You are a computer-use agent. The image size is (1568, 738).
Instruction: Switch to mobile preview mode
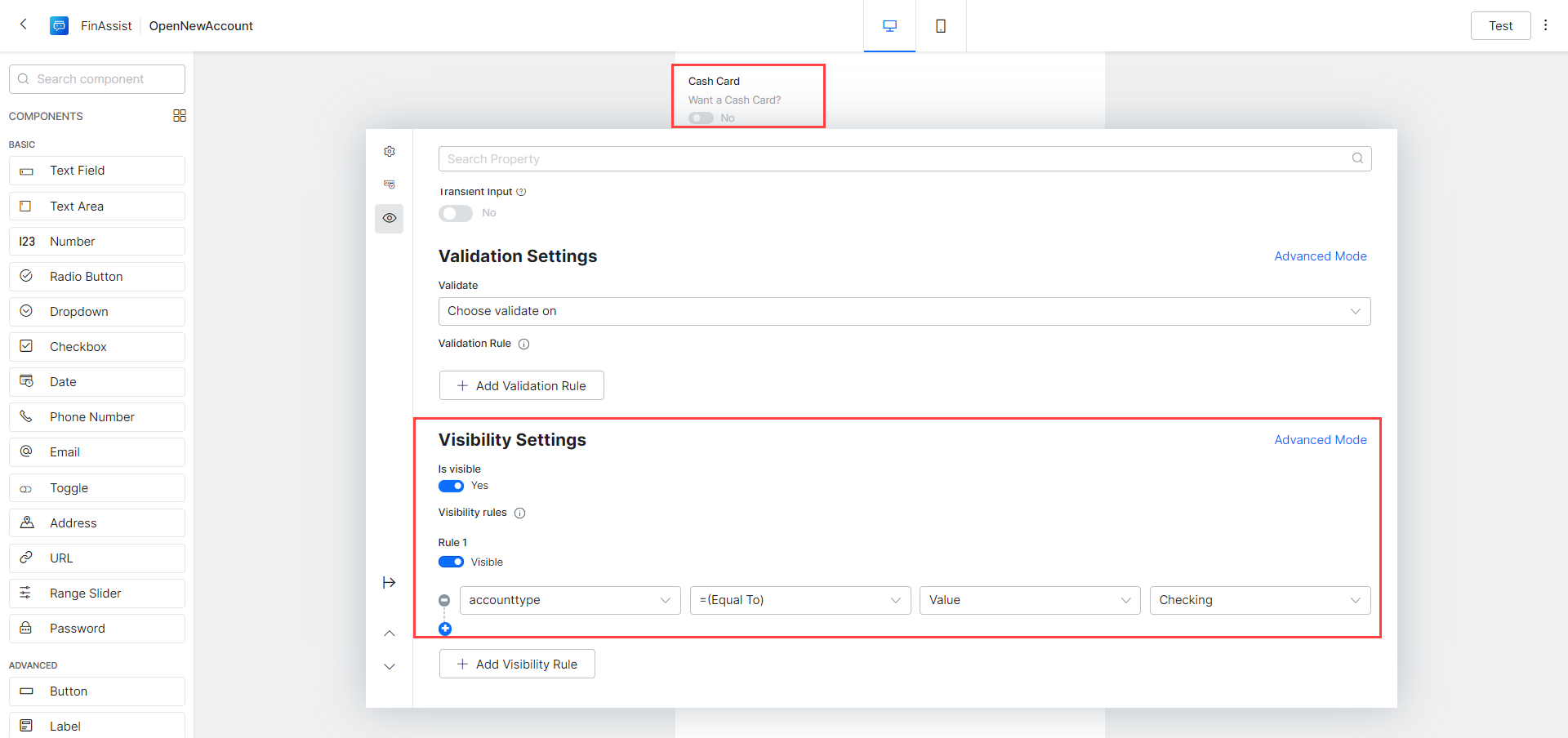[x=941, y=26]
